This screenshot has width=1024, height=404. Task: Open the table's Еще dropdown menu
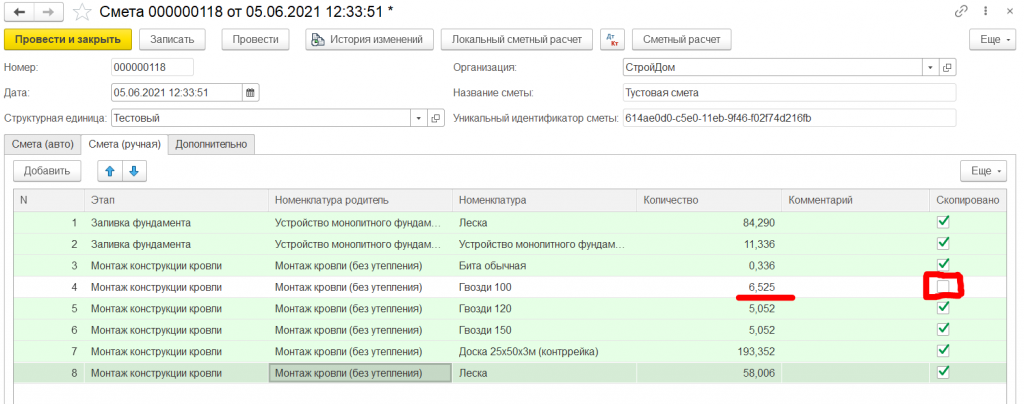986,171
